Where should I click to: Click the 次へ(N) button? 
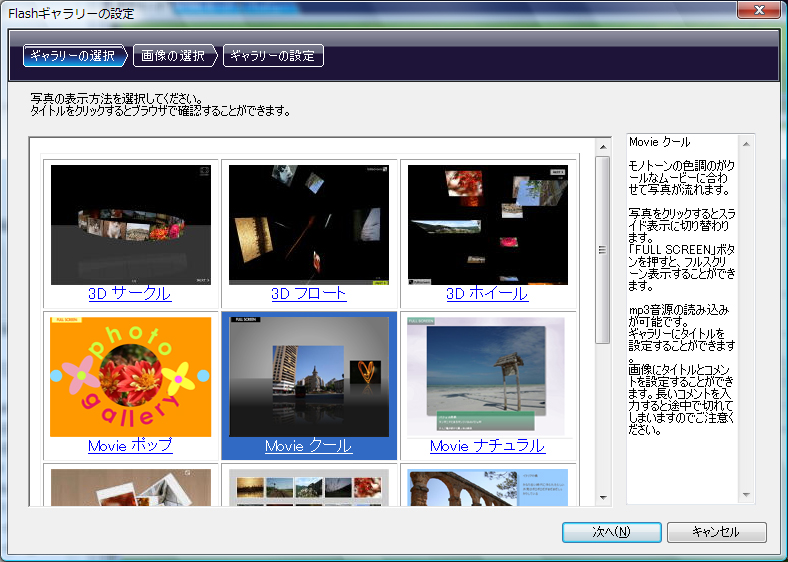coord(612,532)
